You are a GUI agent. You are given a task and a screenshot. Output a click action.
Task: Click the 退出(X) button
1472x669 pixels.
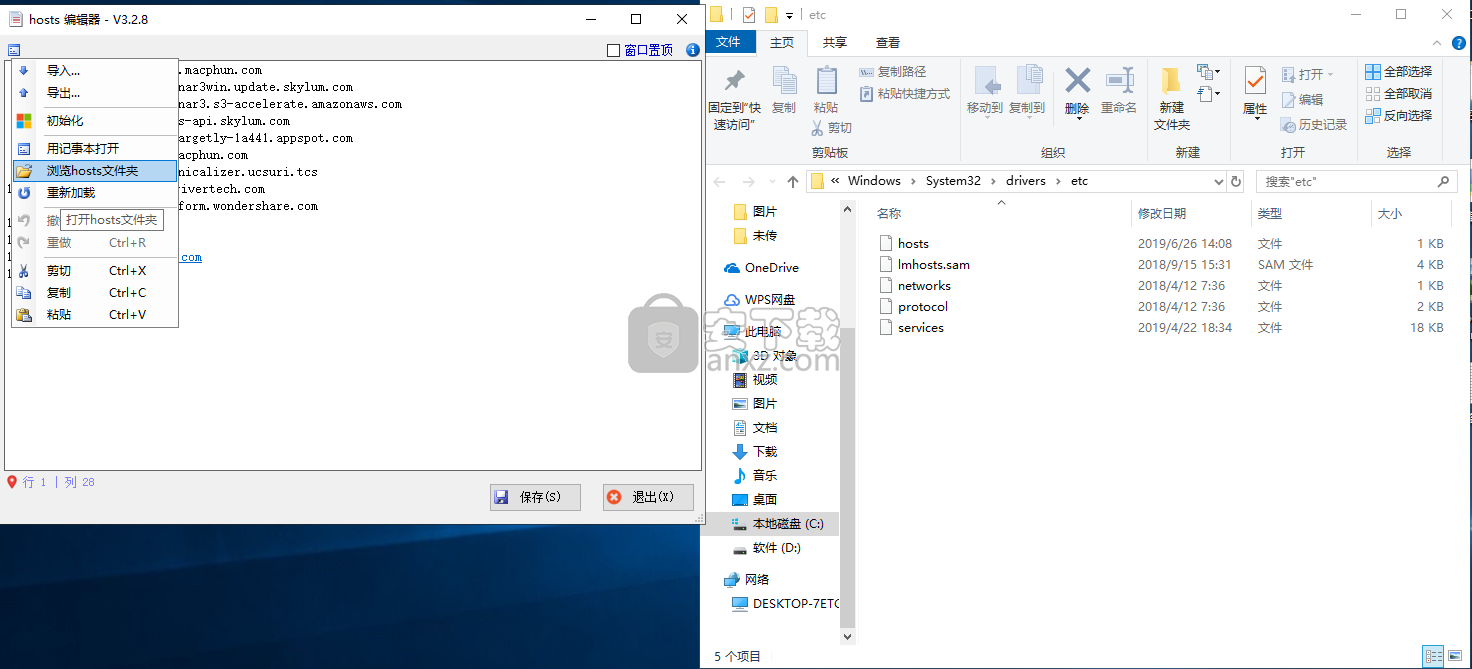[648, 497]
